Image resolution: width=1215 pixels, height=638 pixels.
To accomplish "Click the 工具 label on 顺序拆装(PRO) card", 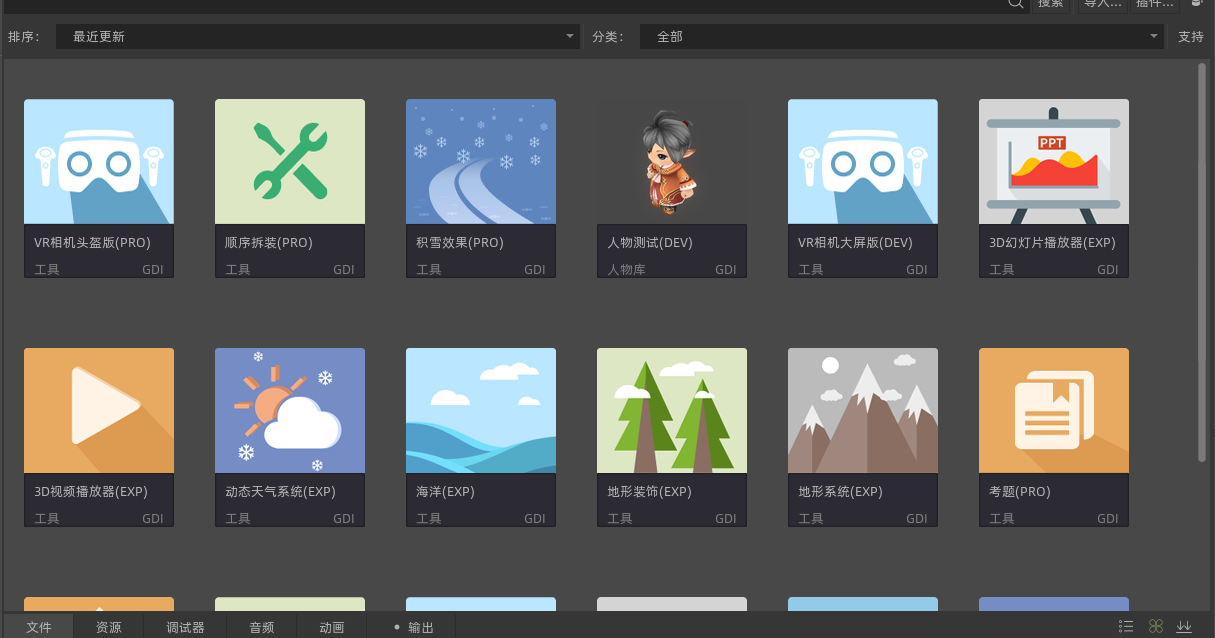I will [238, 270].
